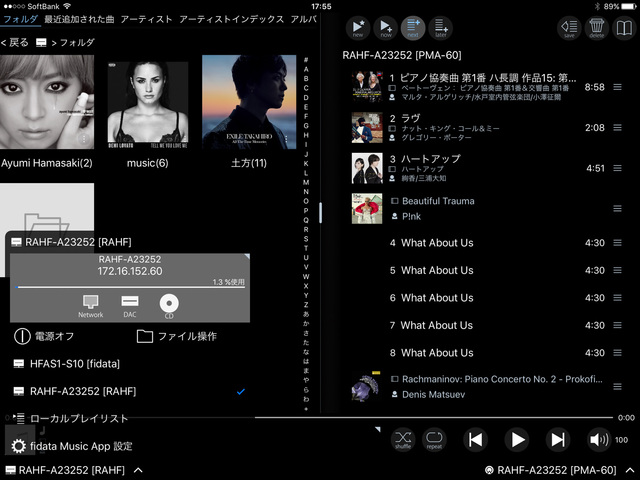The image size is (640, 480).
Task: Open fidata Music App 設定 settings
Action: click(71, 446)
